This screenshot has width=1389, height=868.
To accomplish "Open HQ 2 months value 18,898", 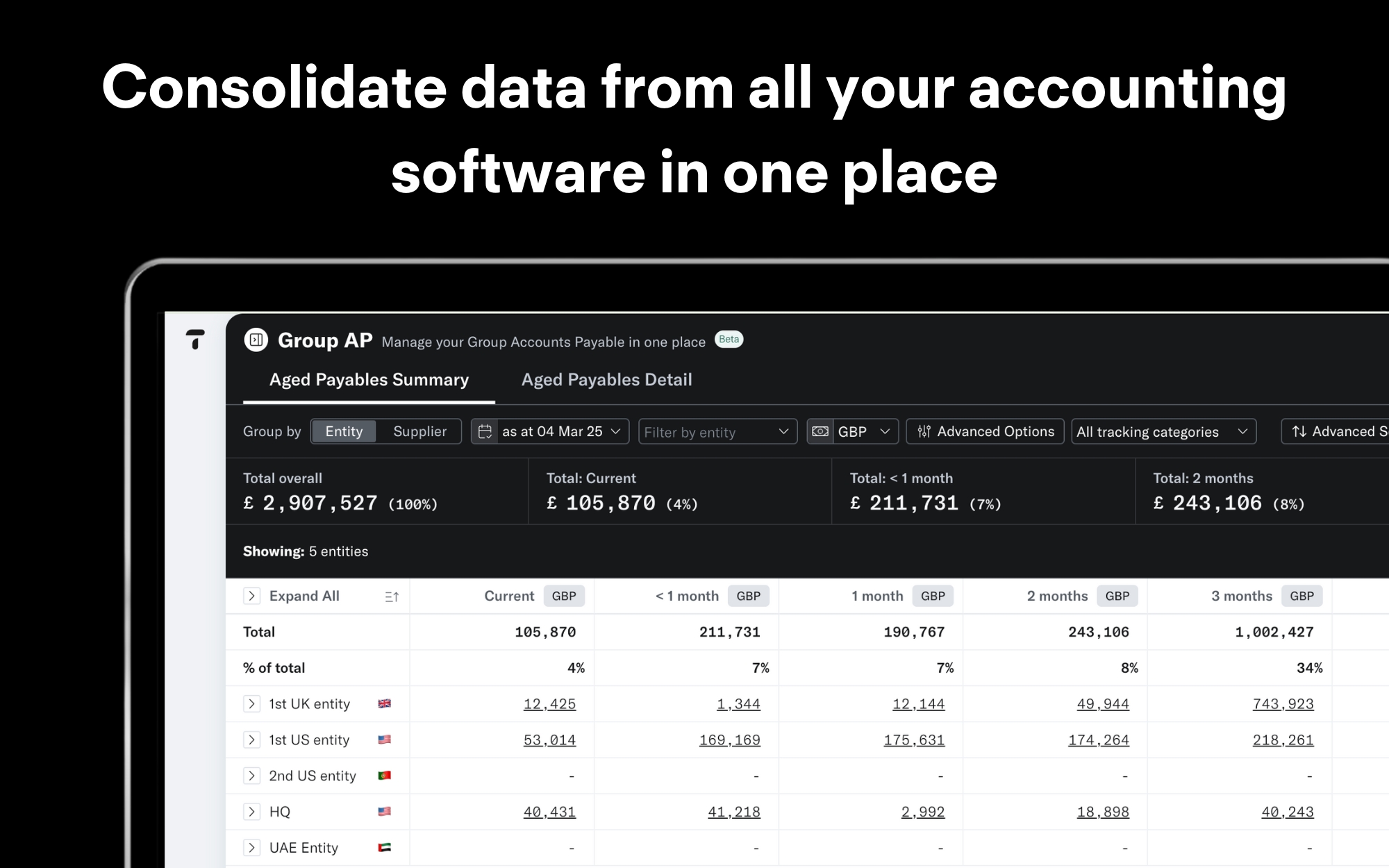I will click(x=1103, y=812).
